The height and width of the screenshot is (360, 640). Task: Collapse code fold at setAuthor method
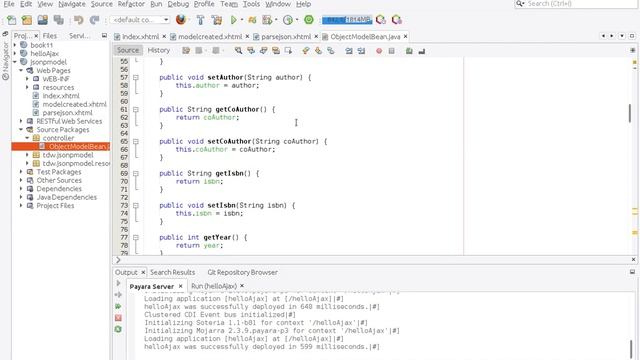point(136,77)
